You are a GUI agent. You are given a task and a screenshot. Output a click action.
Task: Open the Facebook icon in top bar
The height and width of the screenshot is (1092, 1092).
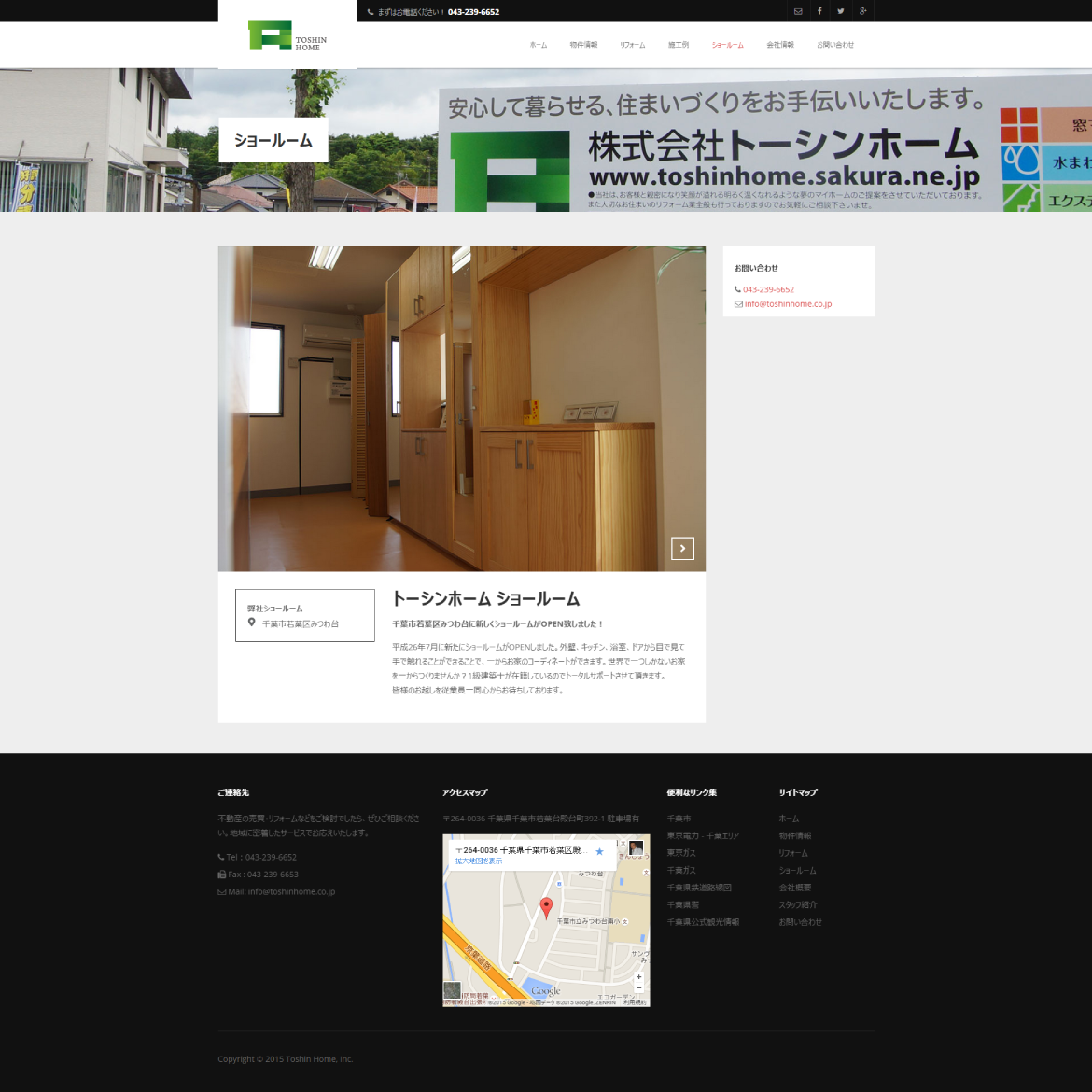[x=819, y=11]
